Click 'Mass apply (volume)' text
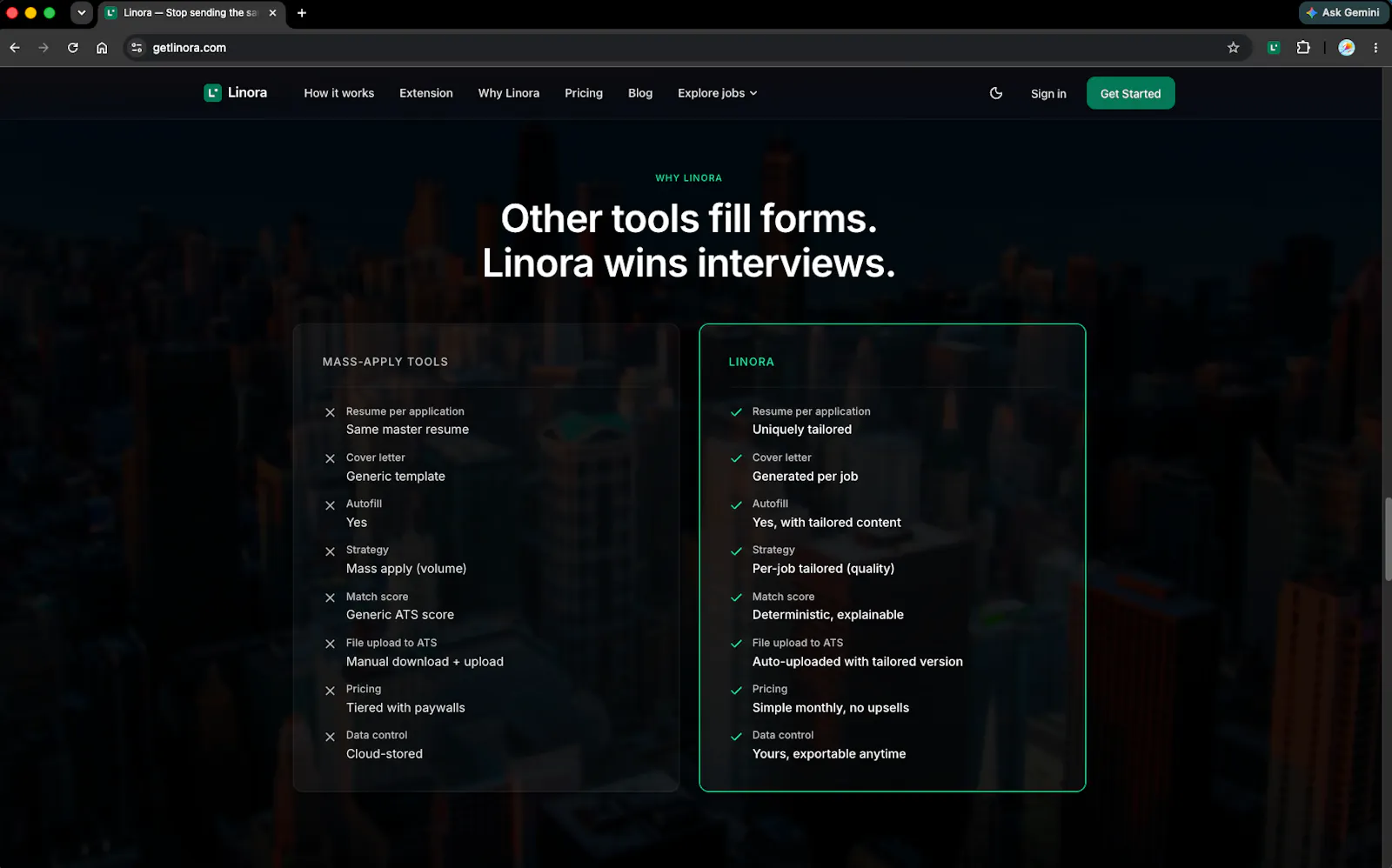Screen dimensions: 1392x868 tap(406, 569)
